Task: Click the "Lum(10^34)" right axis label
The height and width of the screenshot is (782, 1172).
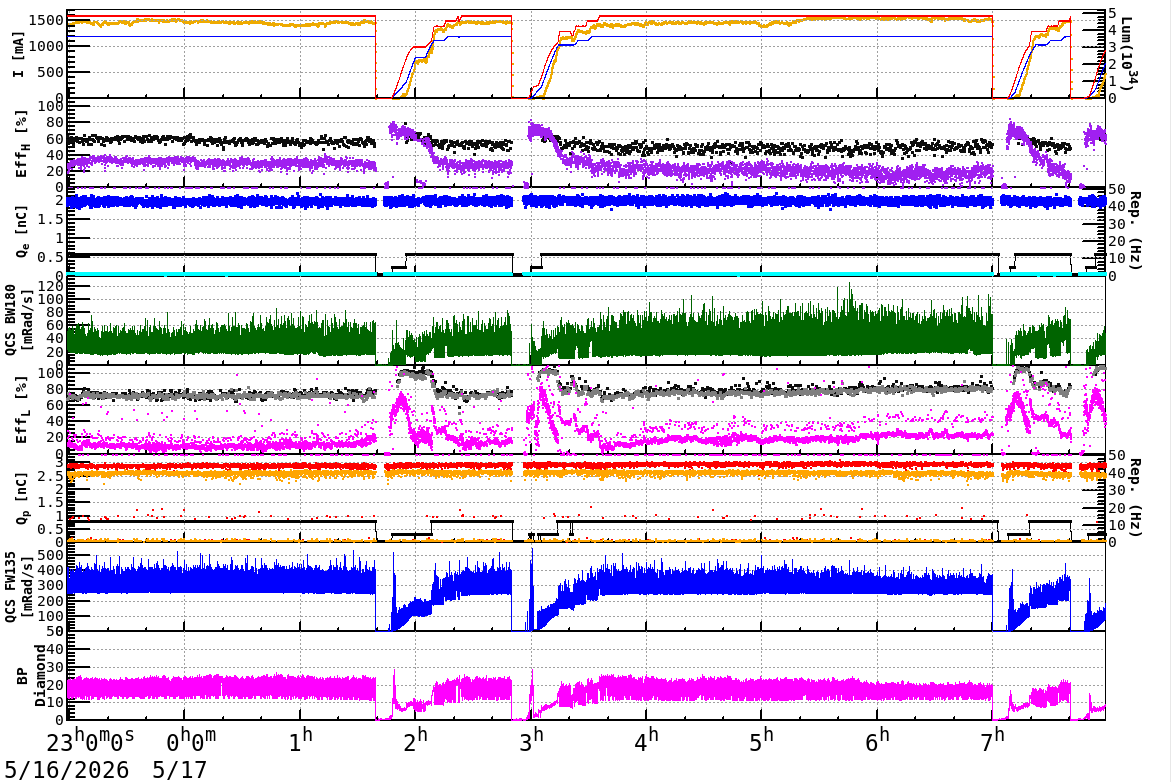Action: pos(1128,54)
